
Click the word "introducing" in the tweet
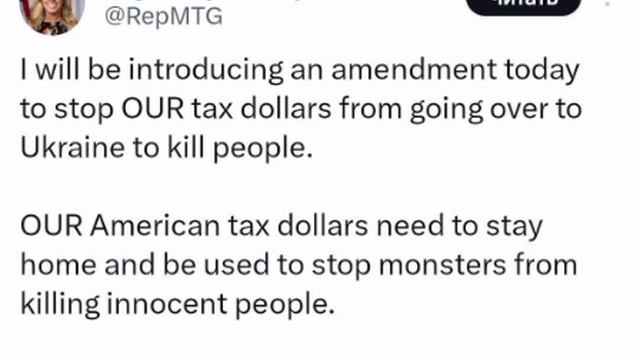click(206, 70)
